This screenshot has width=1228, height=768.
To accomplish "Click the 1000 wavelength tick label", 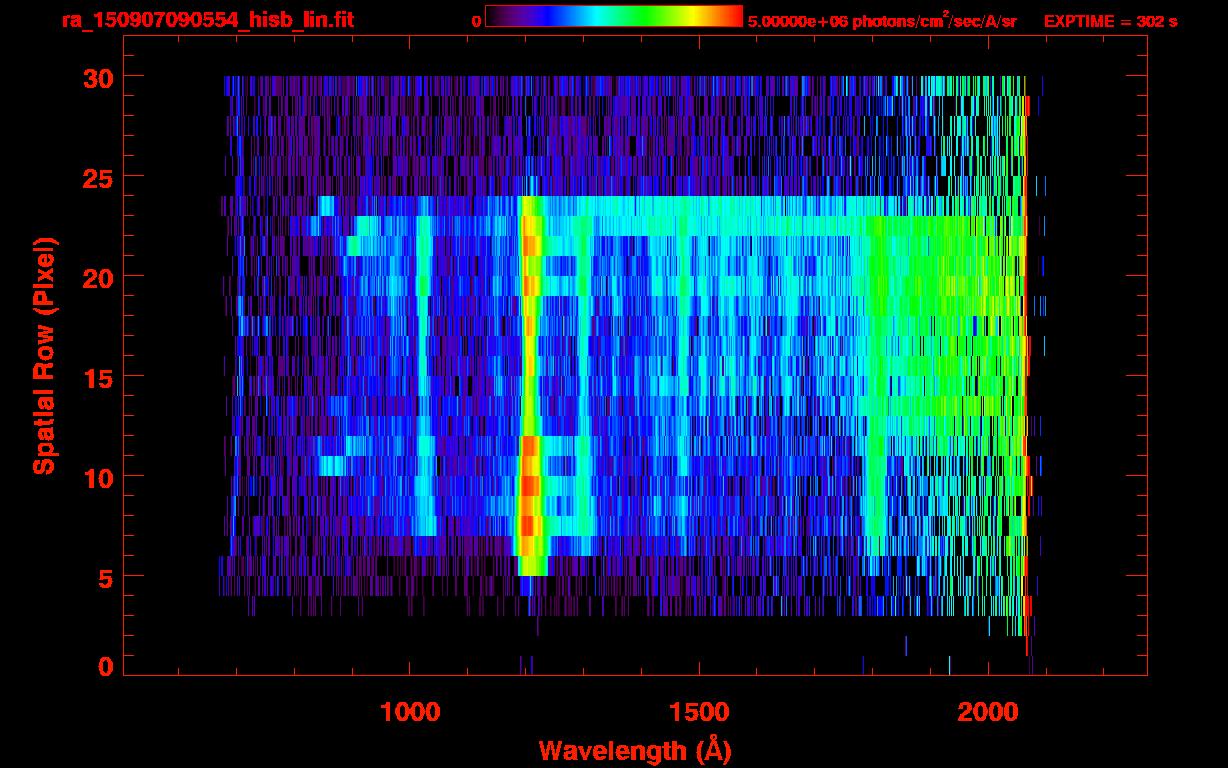I will tap(410, 712).
